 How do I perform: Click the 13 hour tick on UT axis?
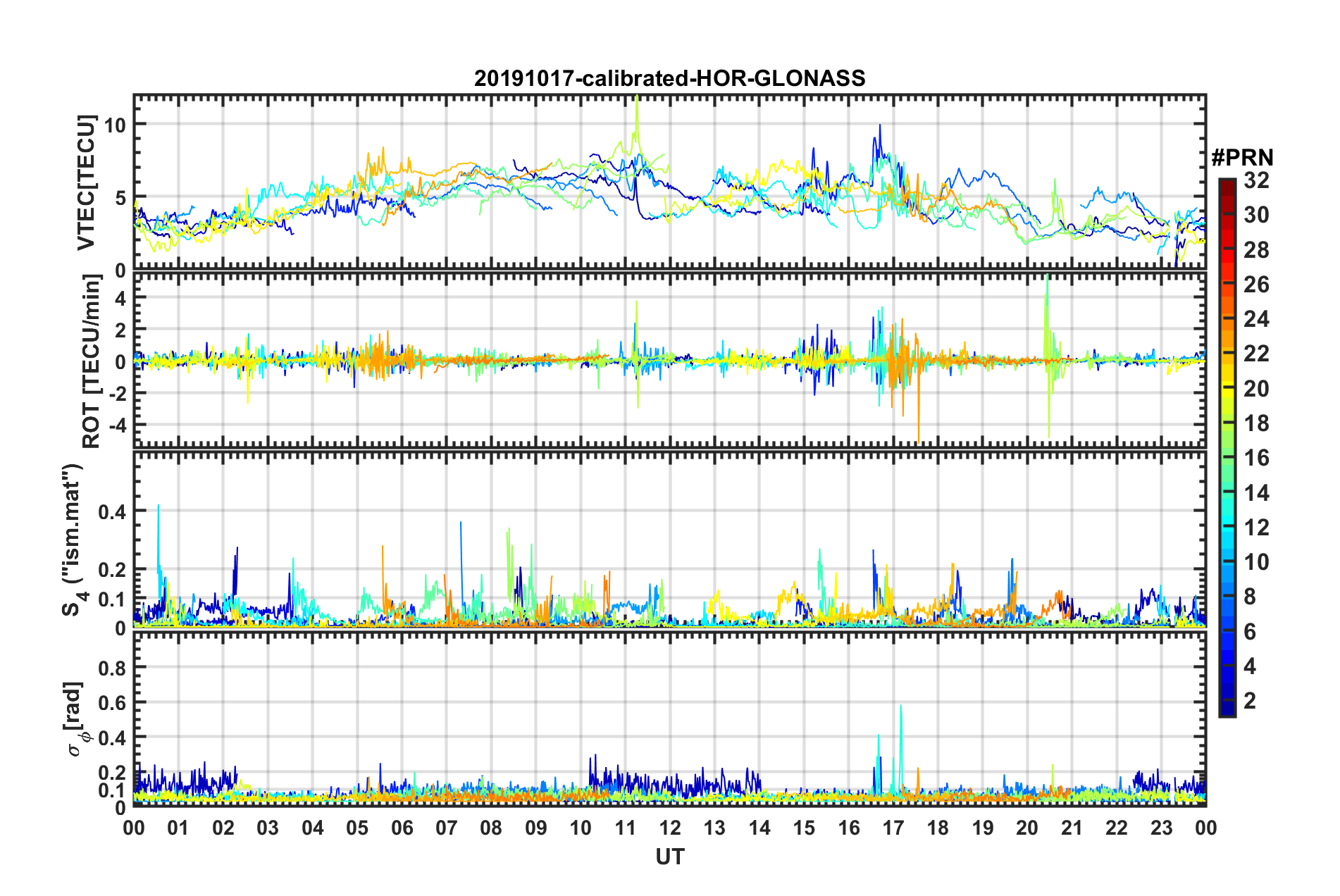click(714, 828)
